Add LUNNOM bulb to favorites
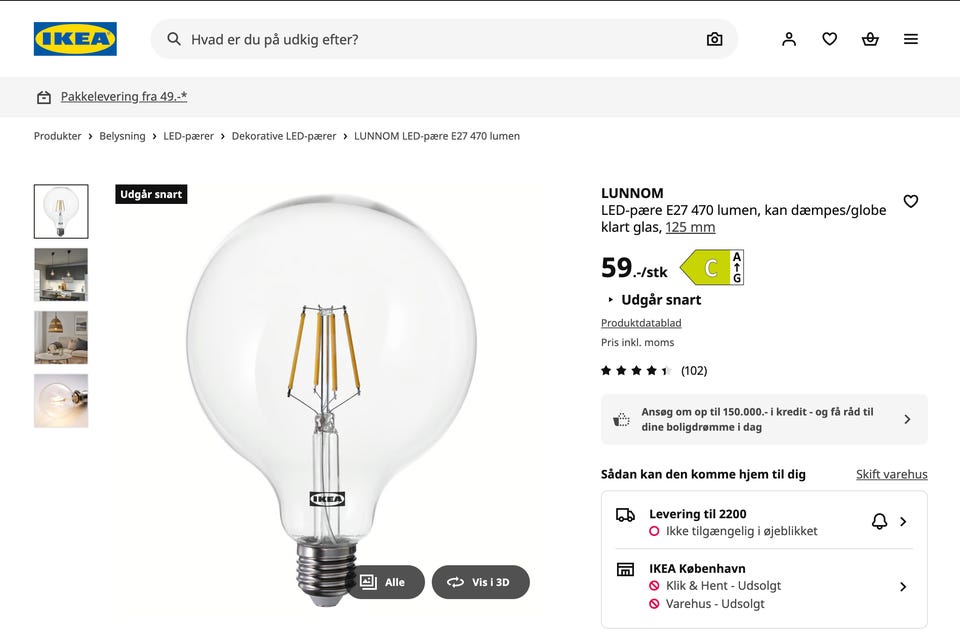Image resolution: width=960 pixels, height=638 pixels. pyautogui.click(x=911, y=201)
